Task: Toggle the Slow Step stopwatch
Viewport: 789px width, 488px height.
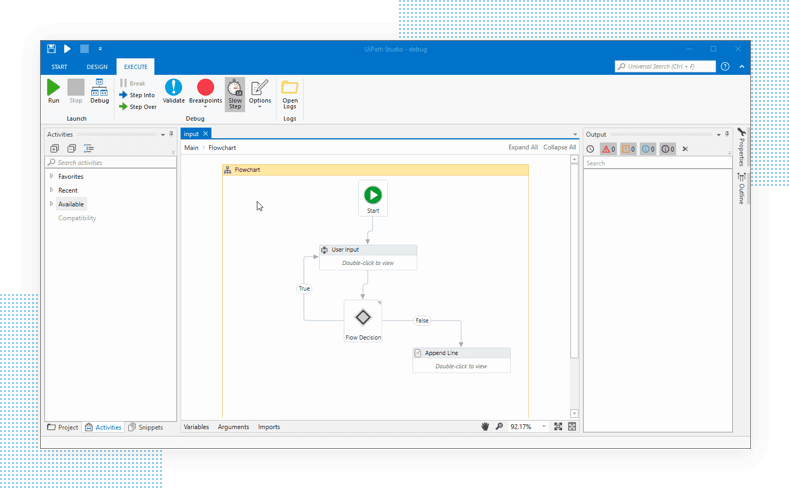Action: click(235, 94)
